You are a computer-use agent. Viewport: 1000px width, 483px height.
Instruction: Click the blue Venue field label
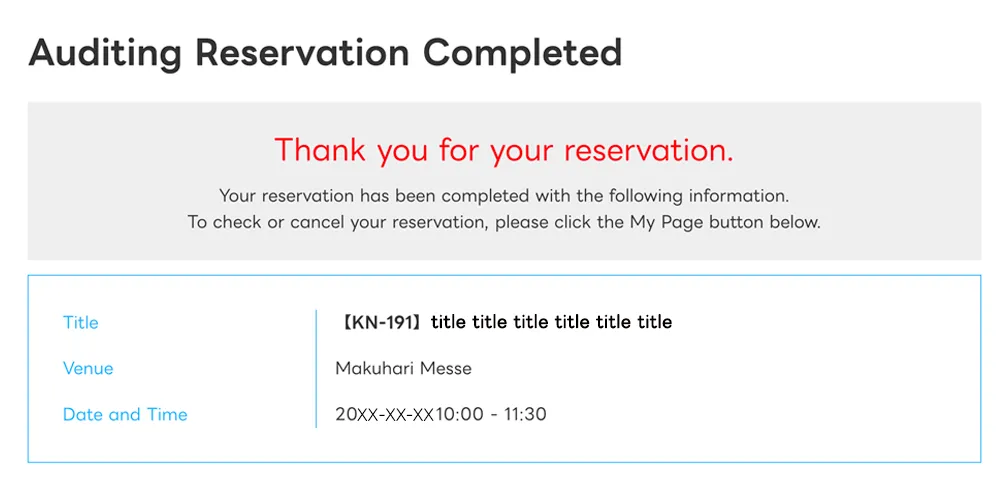tap(88, 368)
